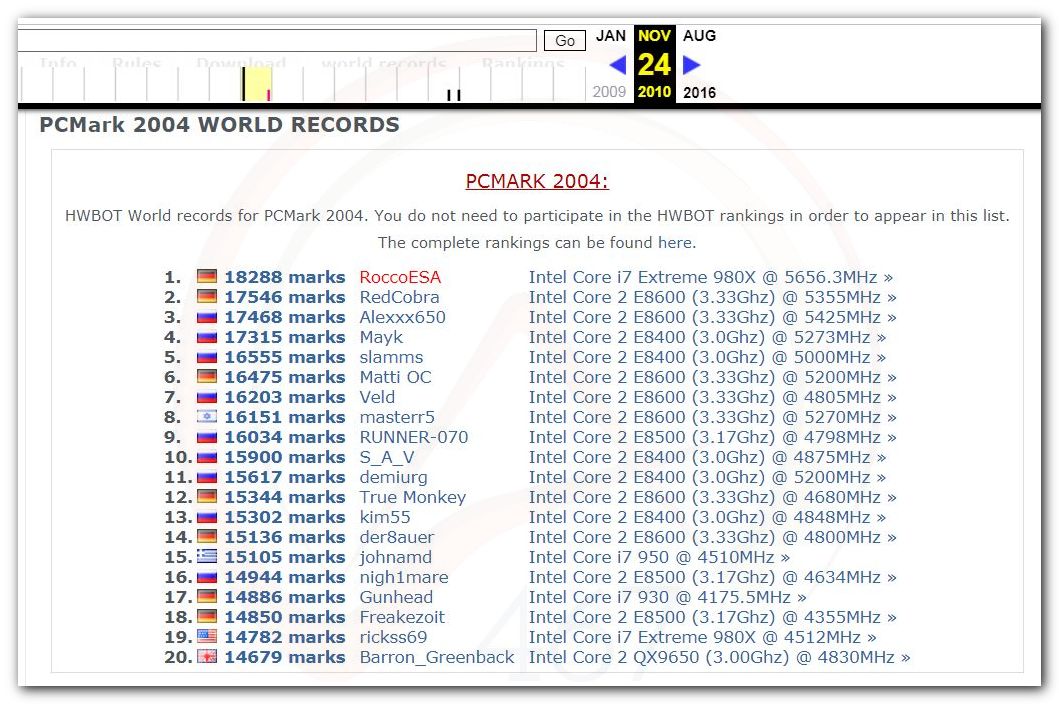Click the Go button in Wayback toolbar
1059x704 pixels.
(x=564, y=41)
